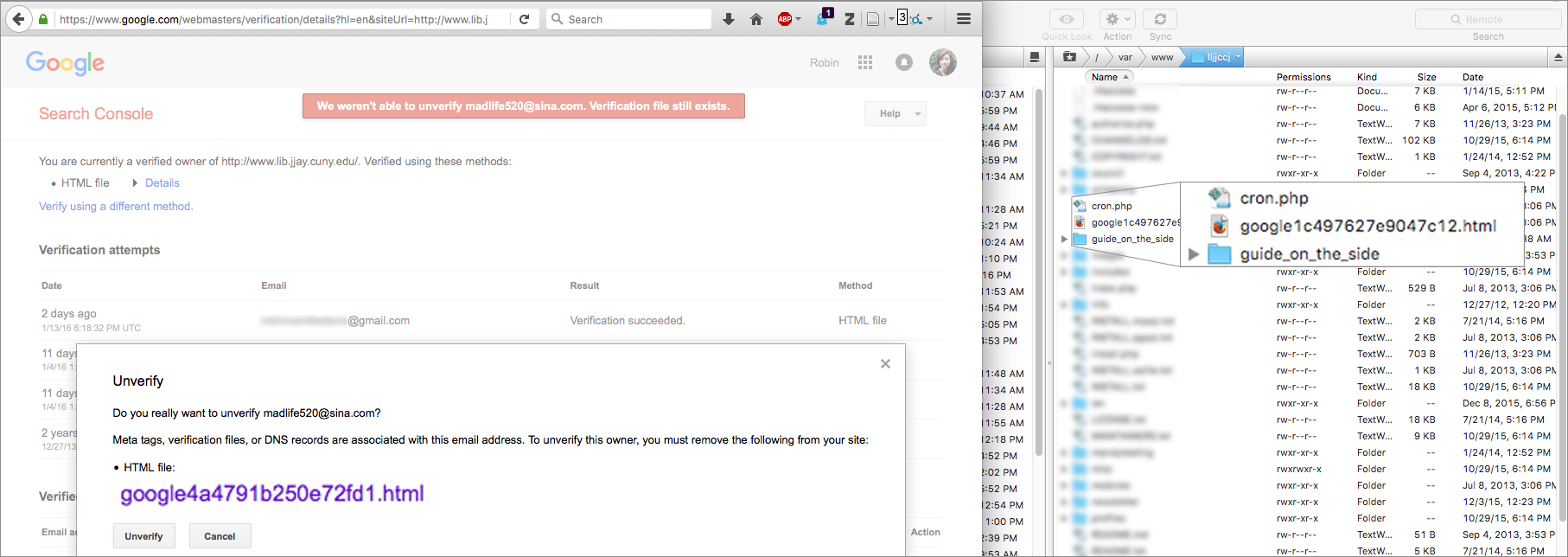1568x557 pixels.
Task: Click the Zotero save page icon
Action: coord(873,19)
